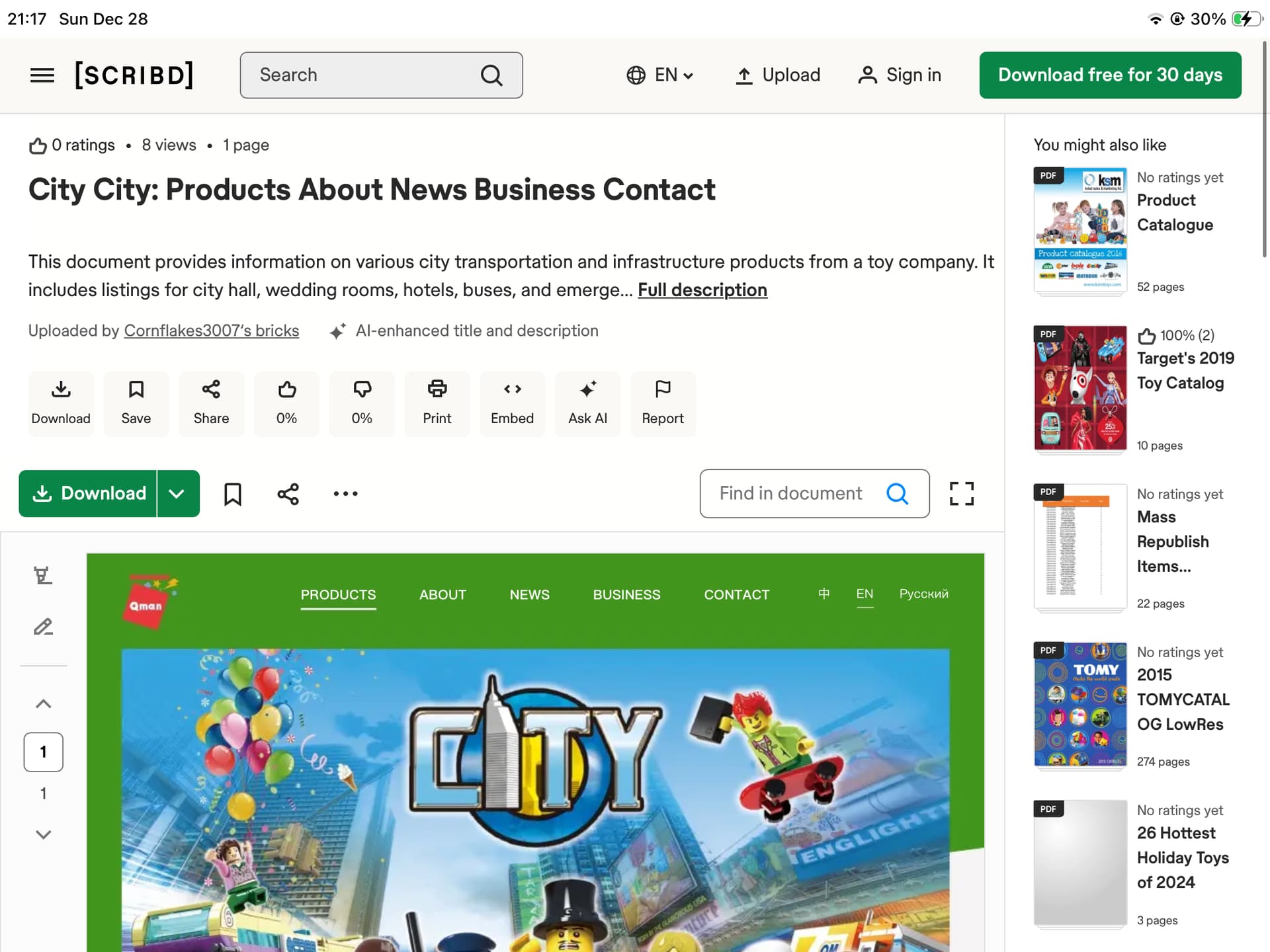Click the annotate pencil icon in sidebar
Screen dimensions: 1270x952
coord(44,627)
